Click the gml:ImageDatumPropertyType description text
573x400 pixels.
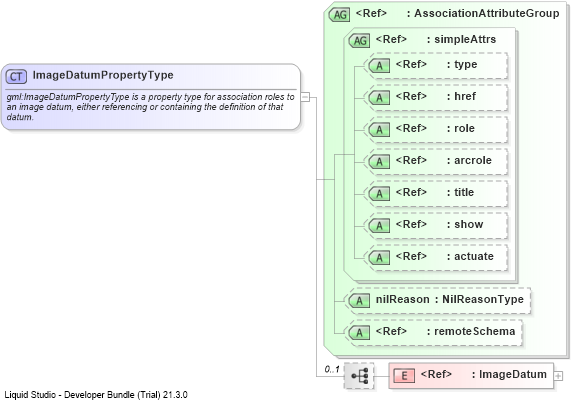(x=150, y=107)
